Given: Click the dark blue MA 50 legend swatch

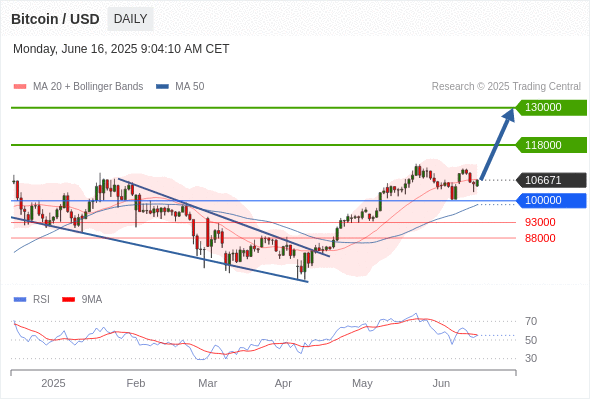Looking at the screenshot, I should coord(162,87).
